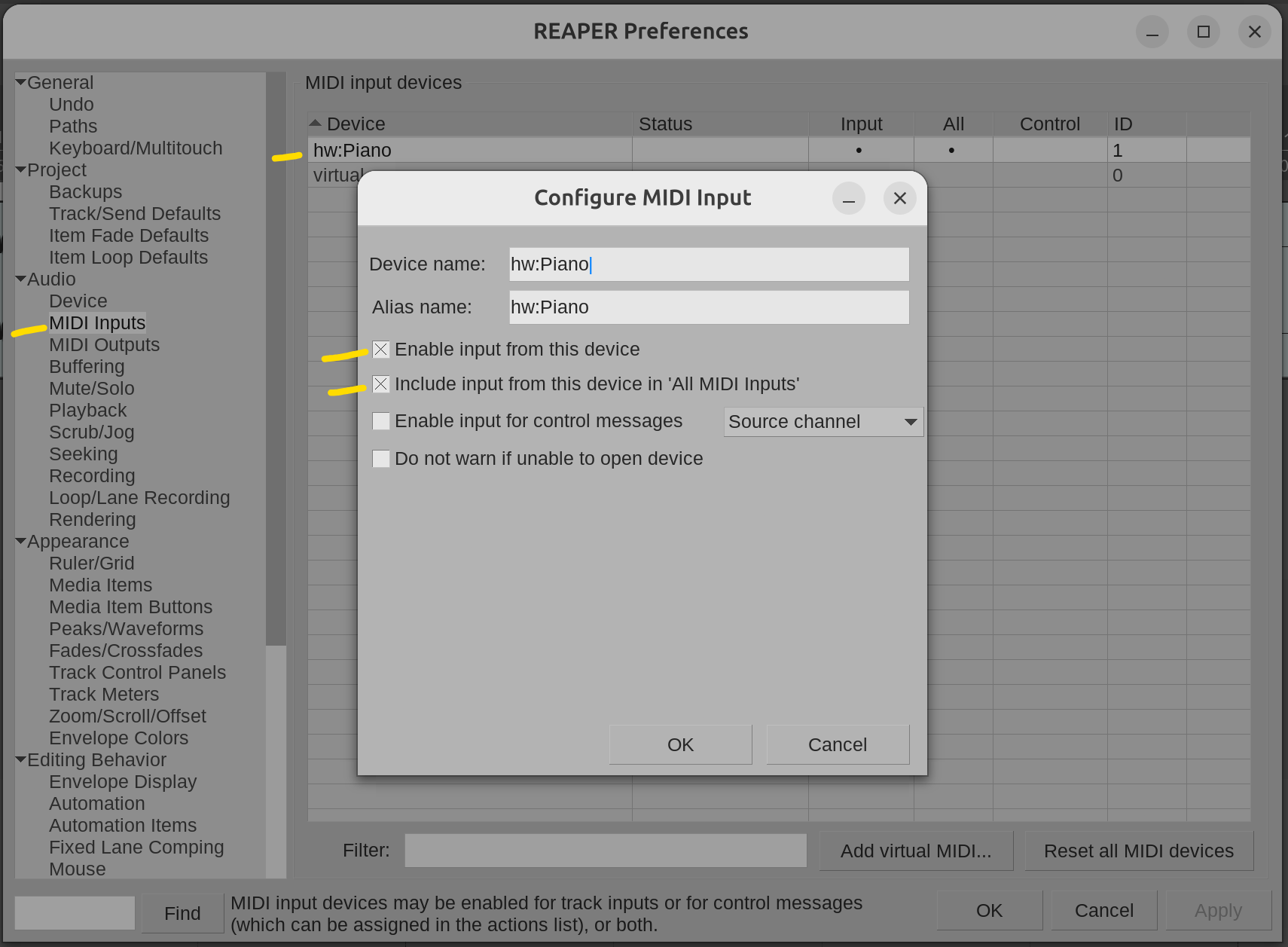Click the Filter text field
The image size is (1288, 947).
(x=606, y=851)
